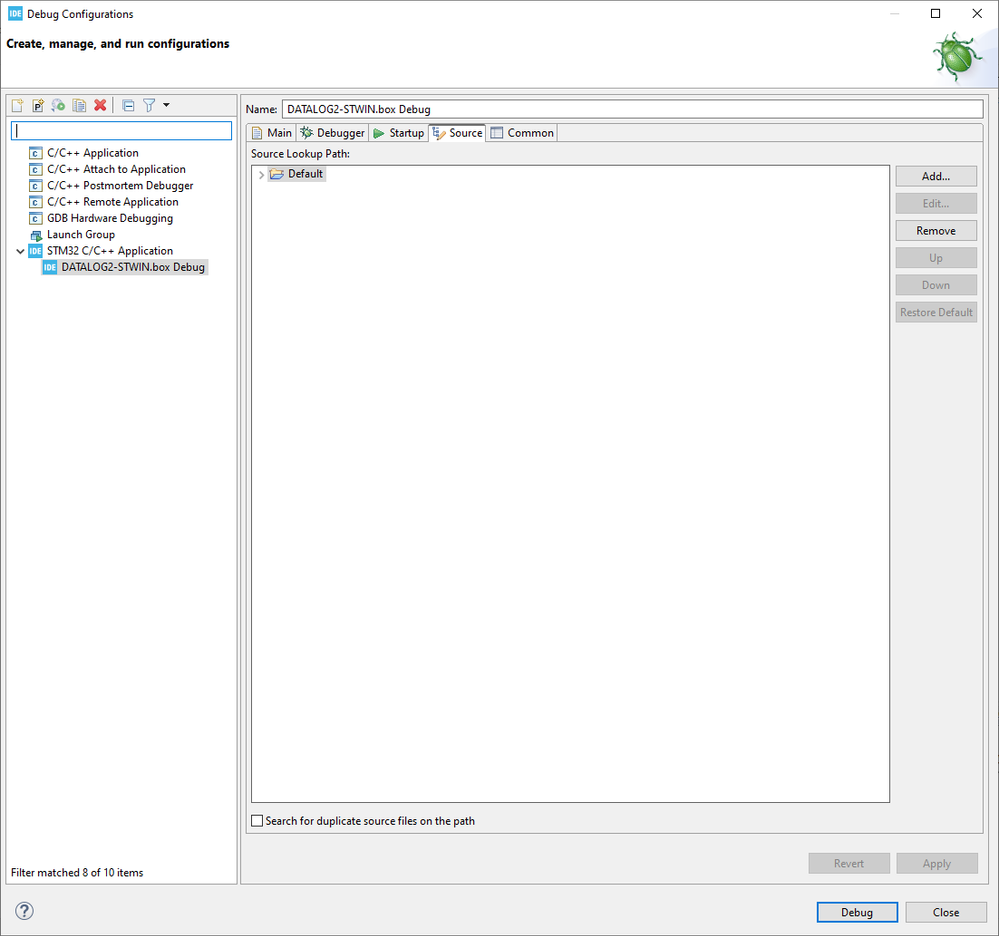The image size is (999, 936).
Task: Click the filter text input box
Action: point(122,131)
